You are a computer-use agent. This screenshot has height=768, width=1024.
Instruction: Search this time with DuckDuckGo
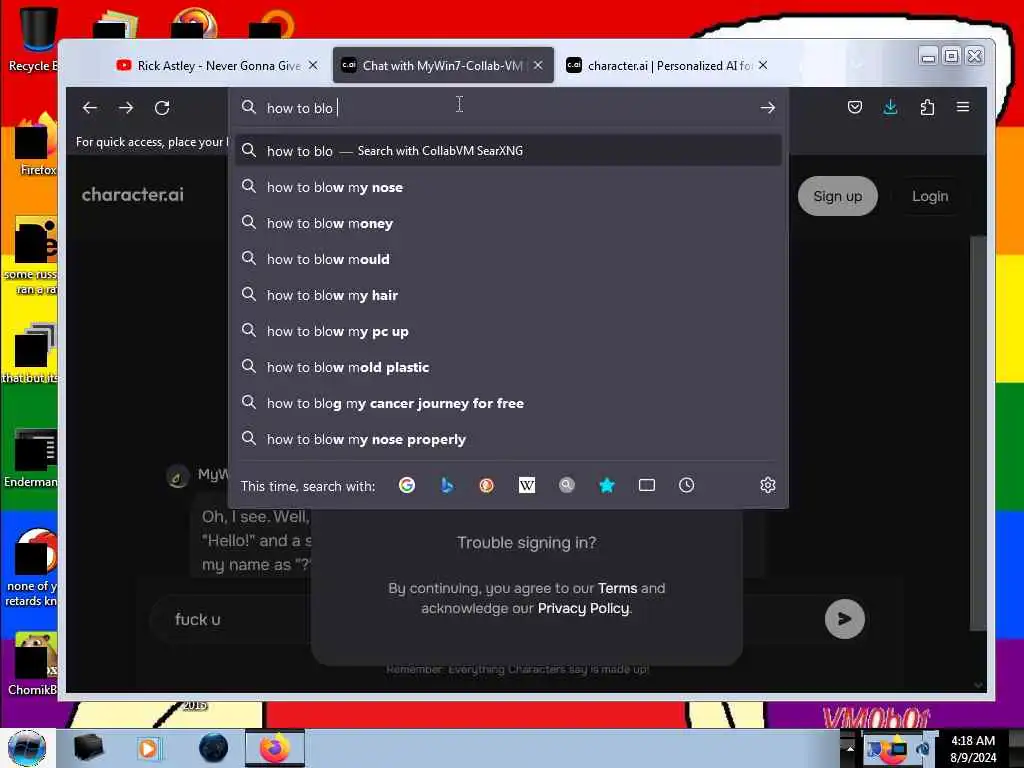point(487,485)
